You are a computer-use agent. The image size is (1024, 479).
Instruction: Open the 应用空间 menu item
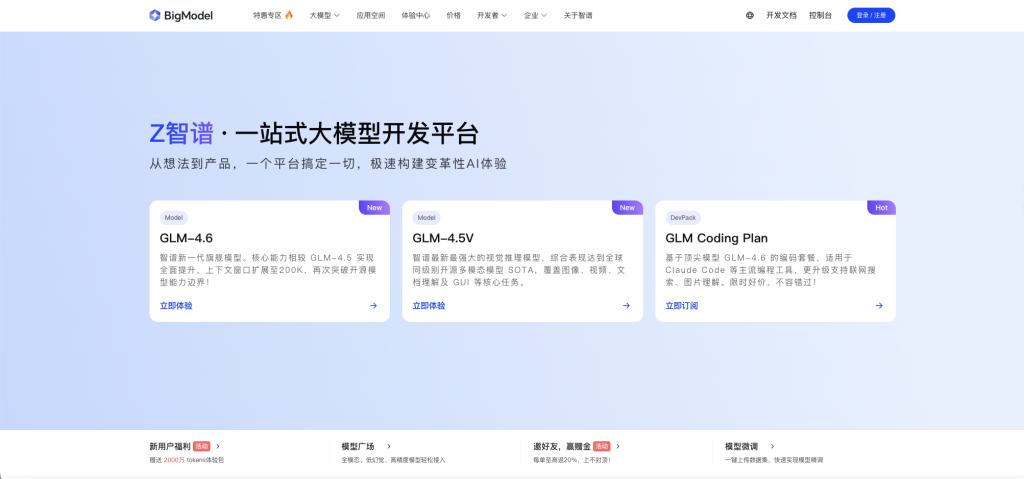click(x=370, y=15)
